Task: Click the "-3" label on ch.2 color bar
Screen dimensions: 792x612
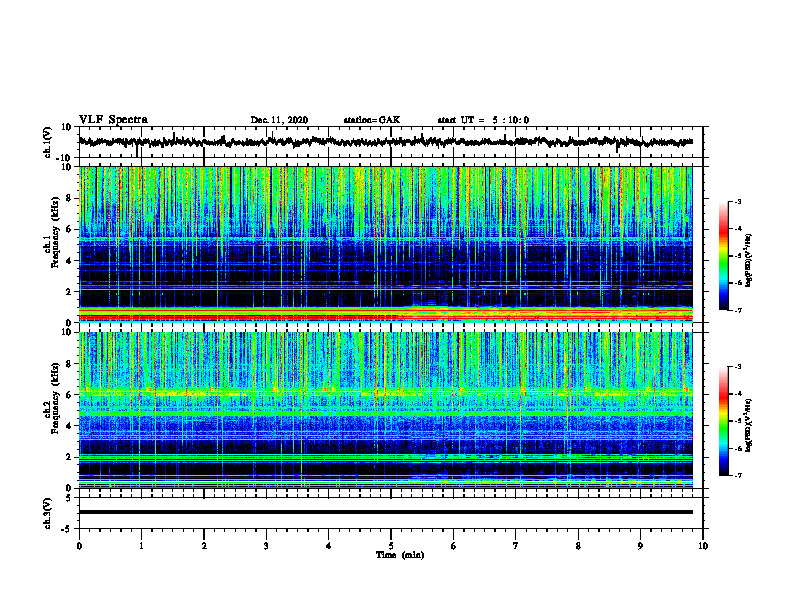Action: point(737,367)
